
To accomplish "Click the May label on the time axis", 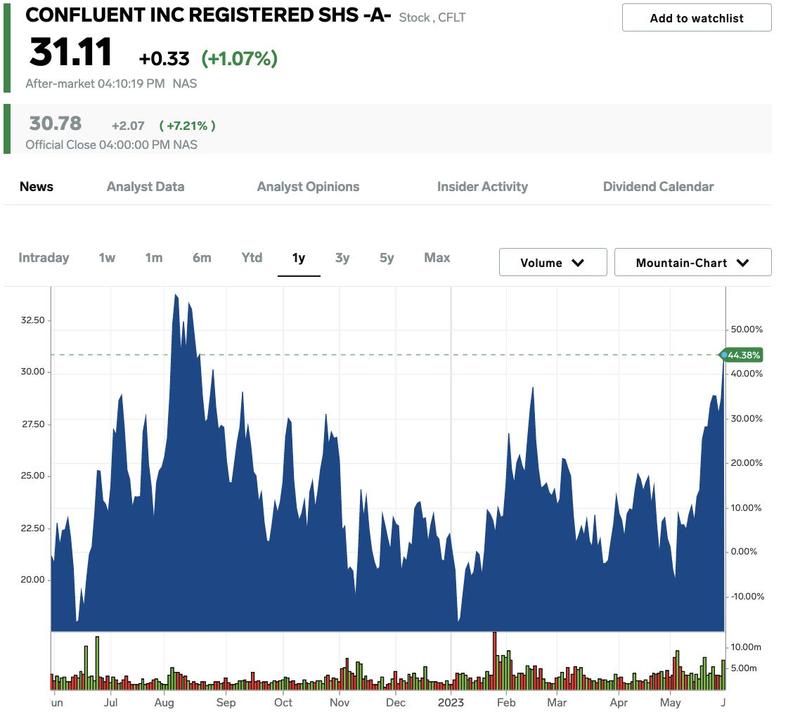I will [670, 703].
